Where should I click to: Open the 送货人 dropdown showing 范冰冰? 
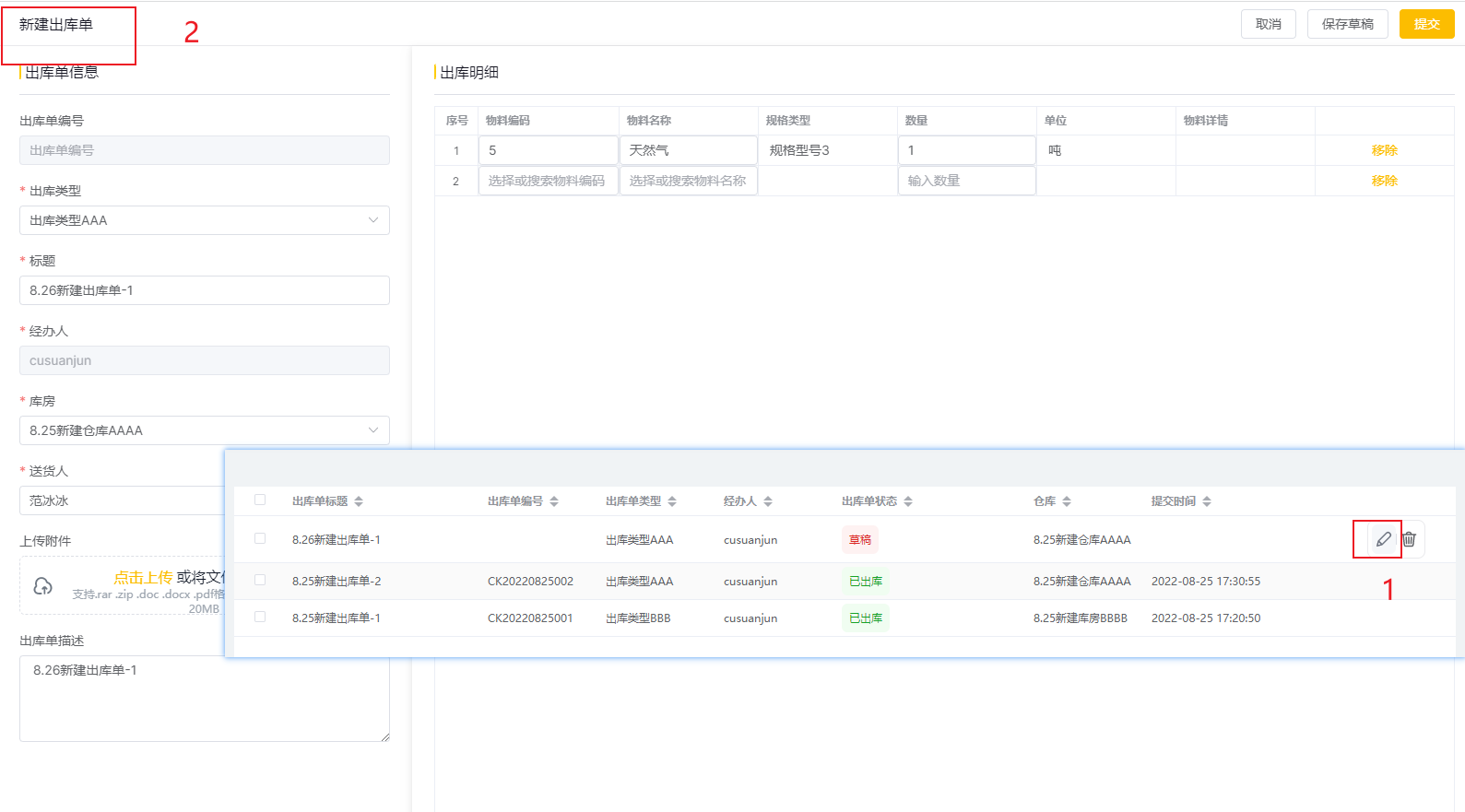click(122, 500)
